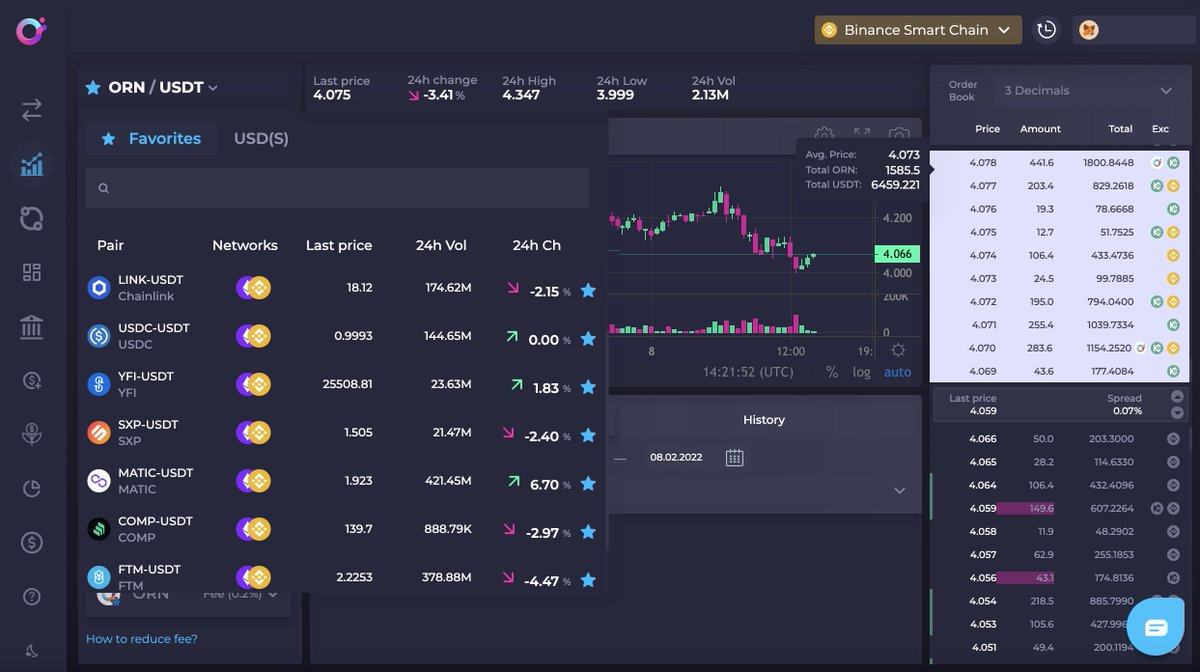This screenshot has width=1200, height=672.
Task: Expand chart to fullscreen
Action: pyautogui.click(x=862, y=134)
